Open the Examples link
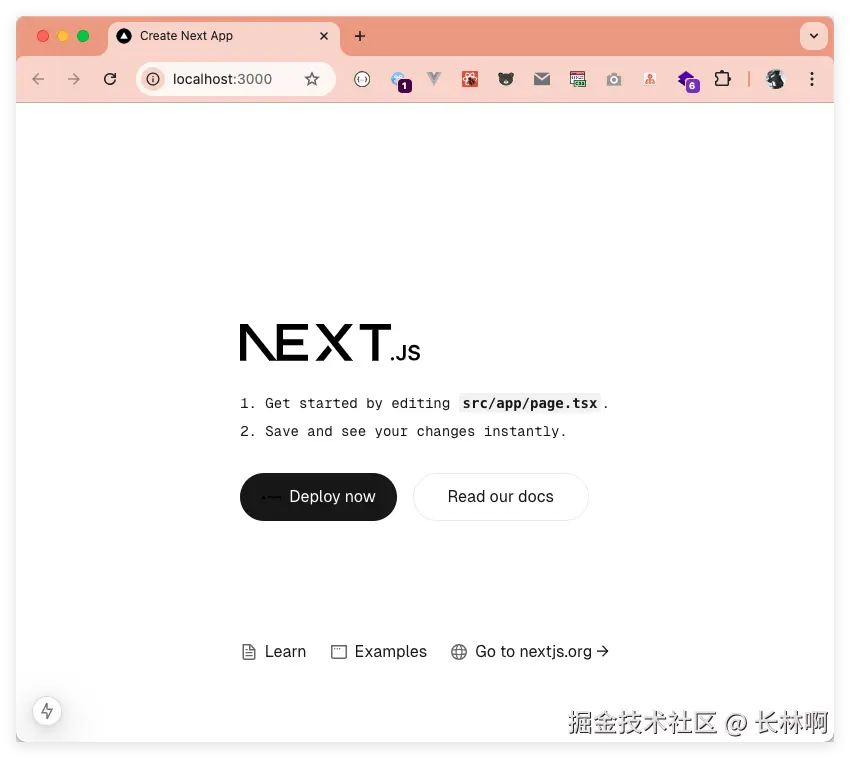The width and height of the screenshot is (850, 758). pyautogui.click(x=378, y=651)
